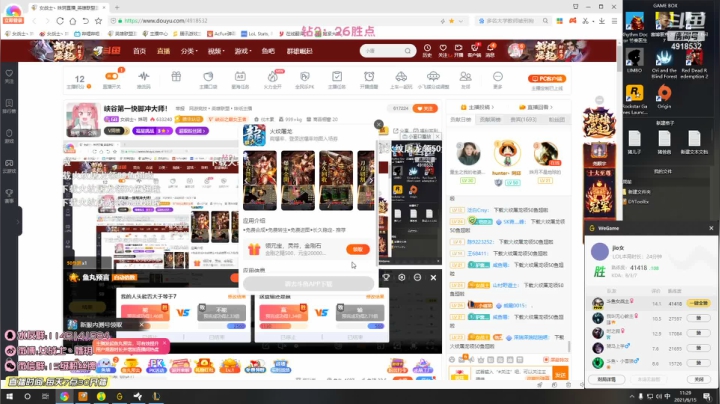
Task: Click the grey download bar in game popup
Action: (308, 284)
